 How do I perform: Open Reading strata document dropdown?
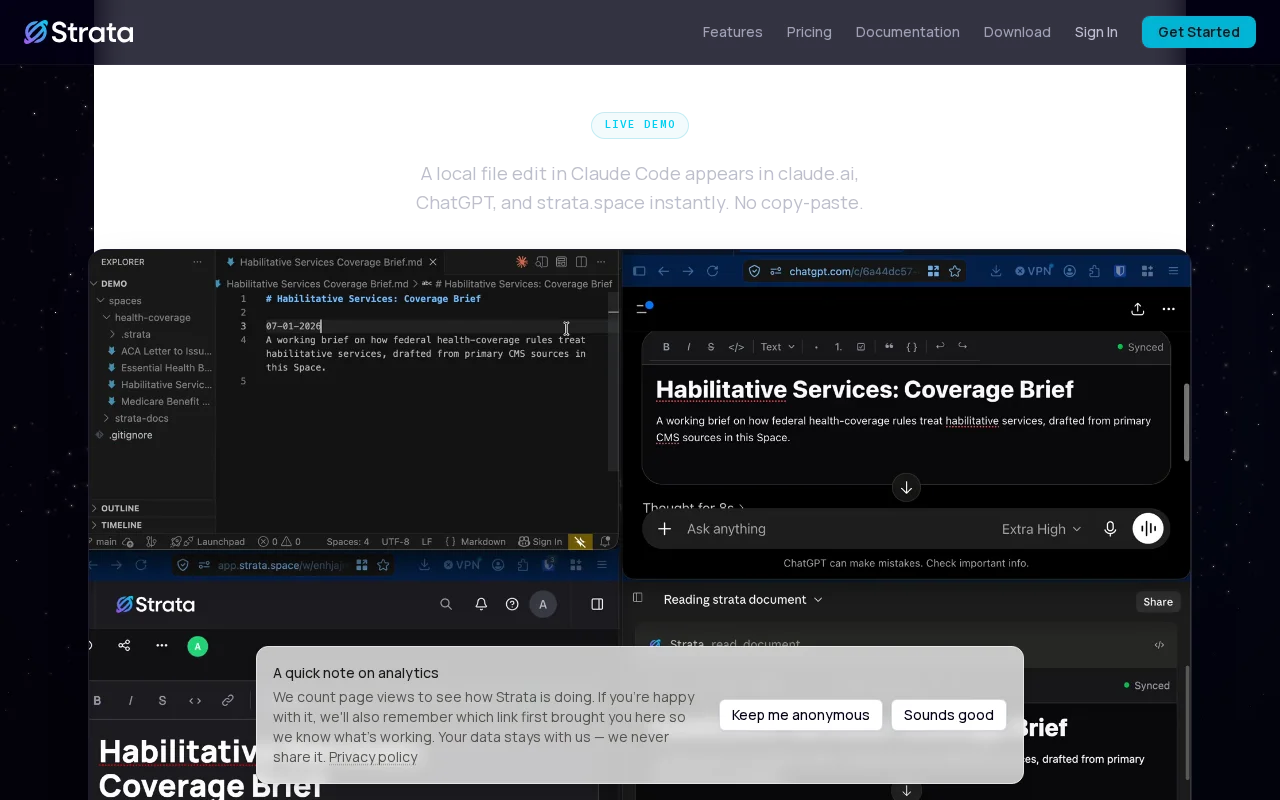(x=743, y=600)
